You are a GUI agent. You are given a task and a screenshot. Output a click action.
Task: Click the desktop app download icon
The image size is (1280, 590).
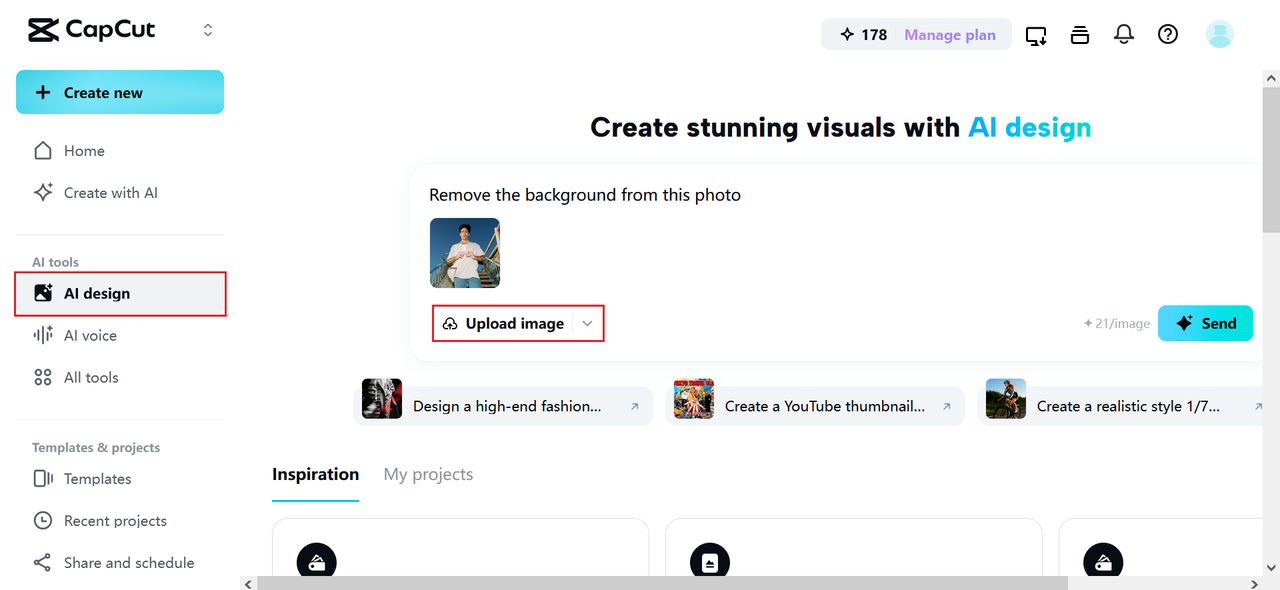(x=1036, y=35)
